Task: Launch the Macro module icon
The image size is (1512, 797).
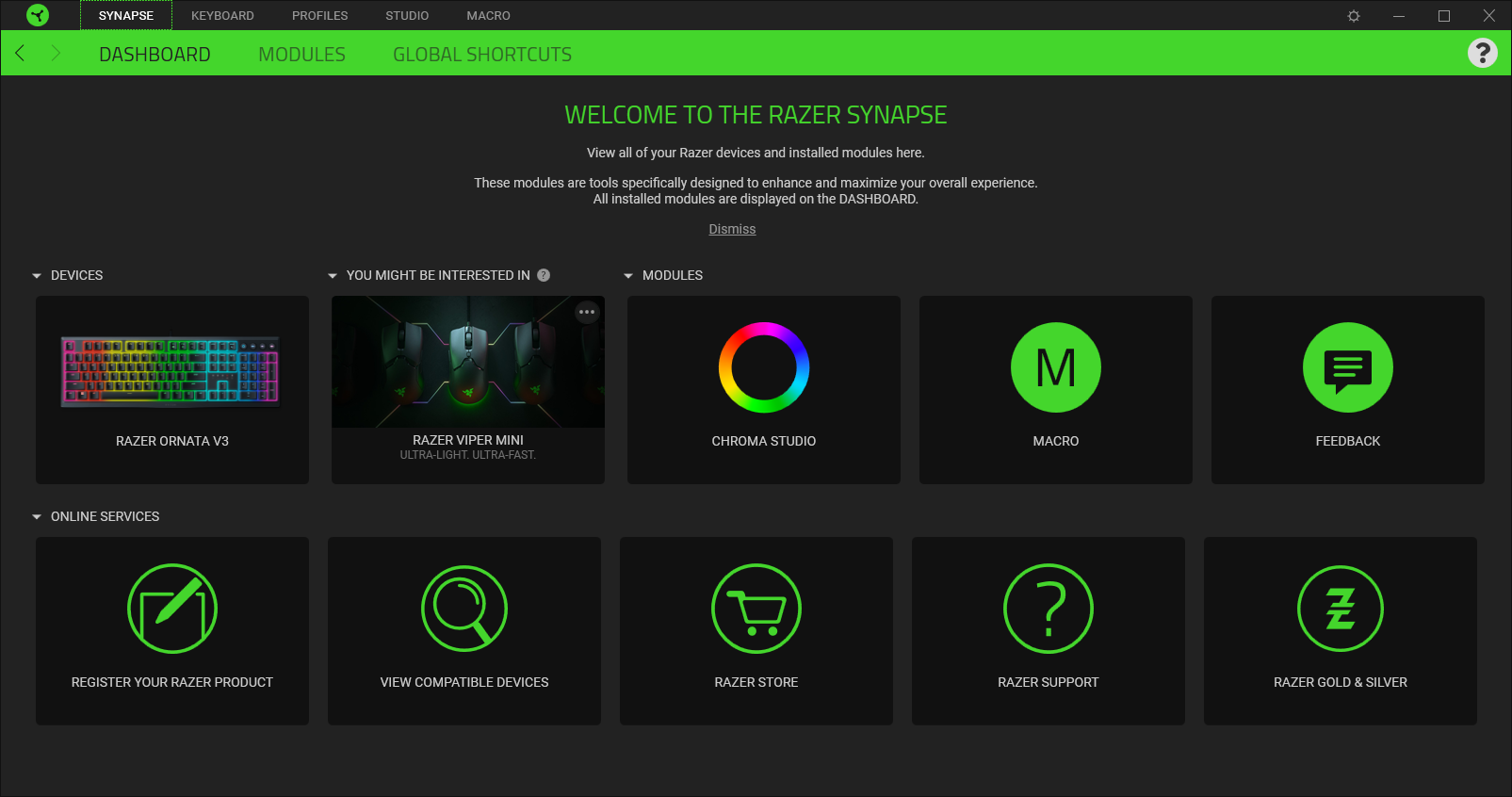Action: [x=1056, y=367]
